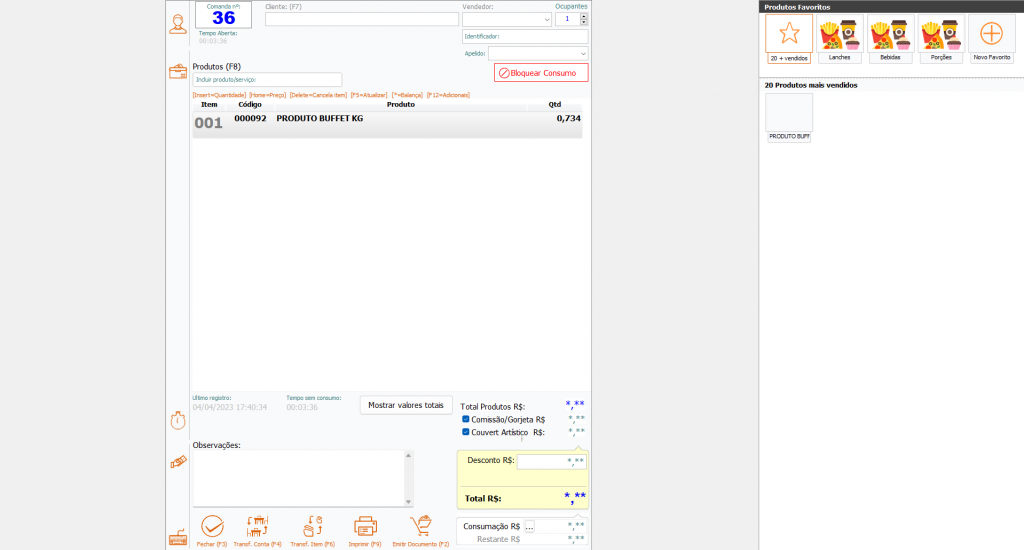Click the Código column header
Screen dimensions: 1024x550
[250, 105]
